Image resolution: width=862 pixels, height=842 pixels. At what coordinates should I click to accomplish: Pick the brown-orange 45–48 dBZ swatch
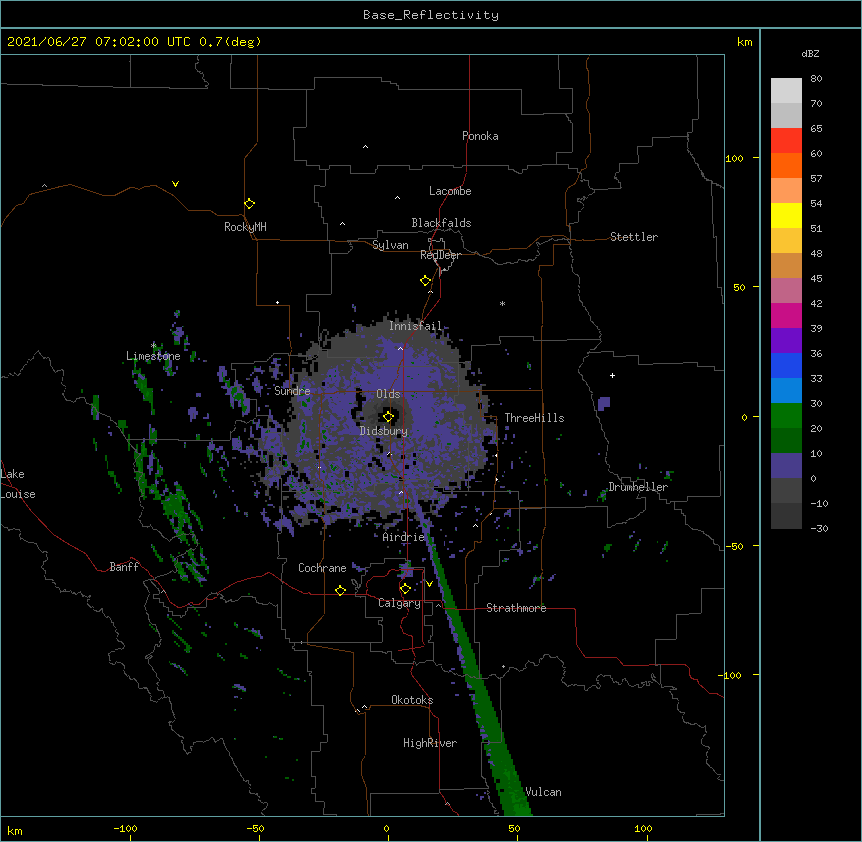pos(786,265)
